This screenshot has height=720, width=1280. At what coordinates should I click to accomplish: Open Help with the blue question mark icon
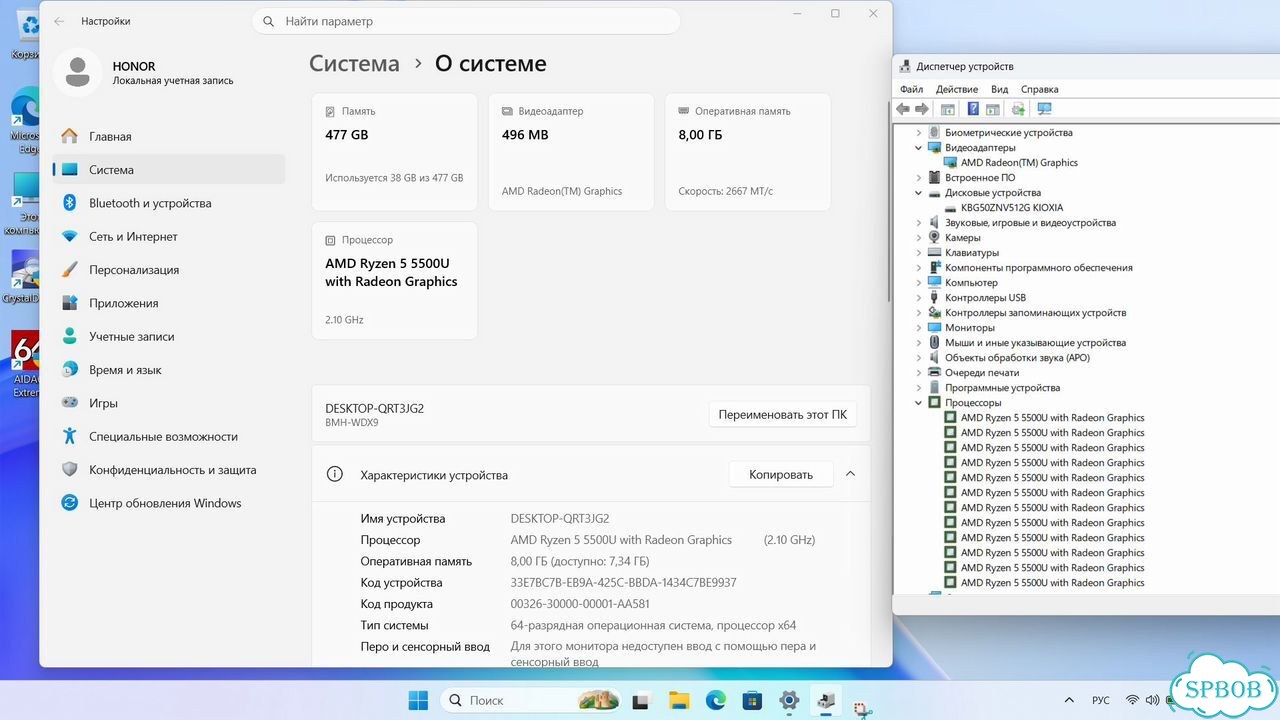(972, 109)
